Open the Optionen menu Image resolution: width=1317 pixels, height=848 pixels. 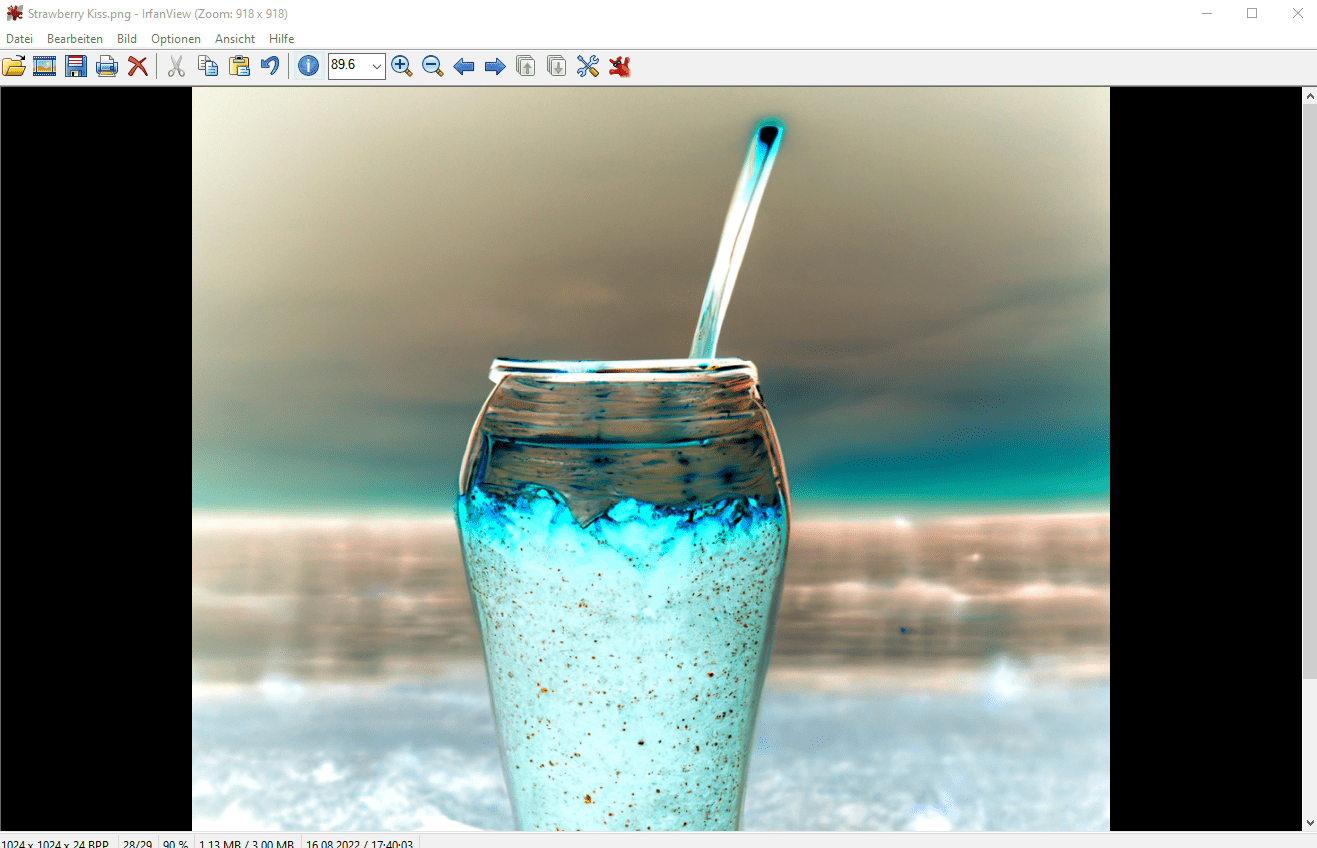[x=176, y=39]
